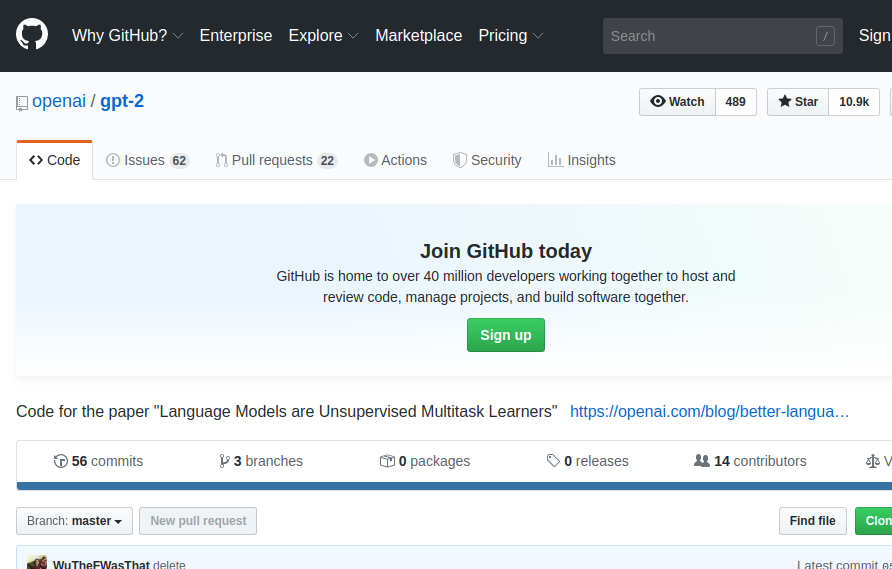Click the green Sign up button
Image resolution: width=892 pixels, height=569 pixels.
pos(506,335)
